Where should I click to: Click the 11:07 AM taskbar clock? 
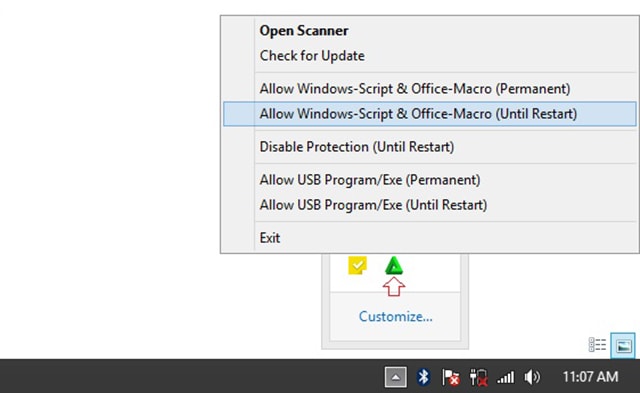(590, 377)
